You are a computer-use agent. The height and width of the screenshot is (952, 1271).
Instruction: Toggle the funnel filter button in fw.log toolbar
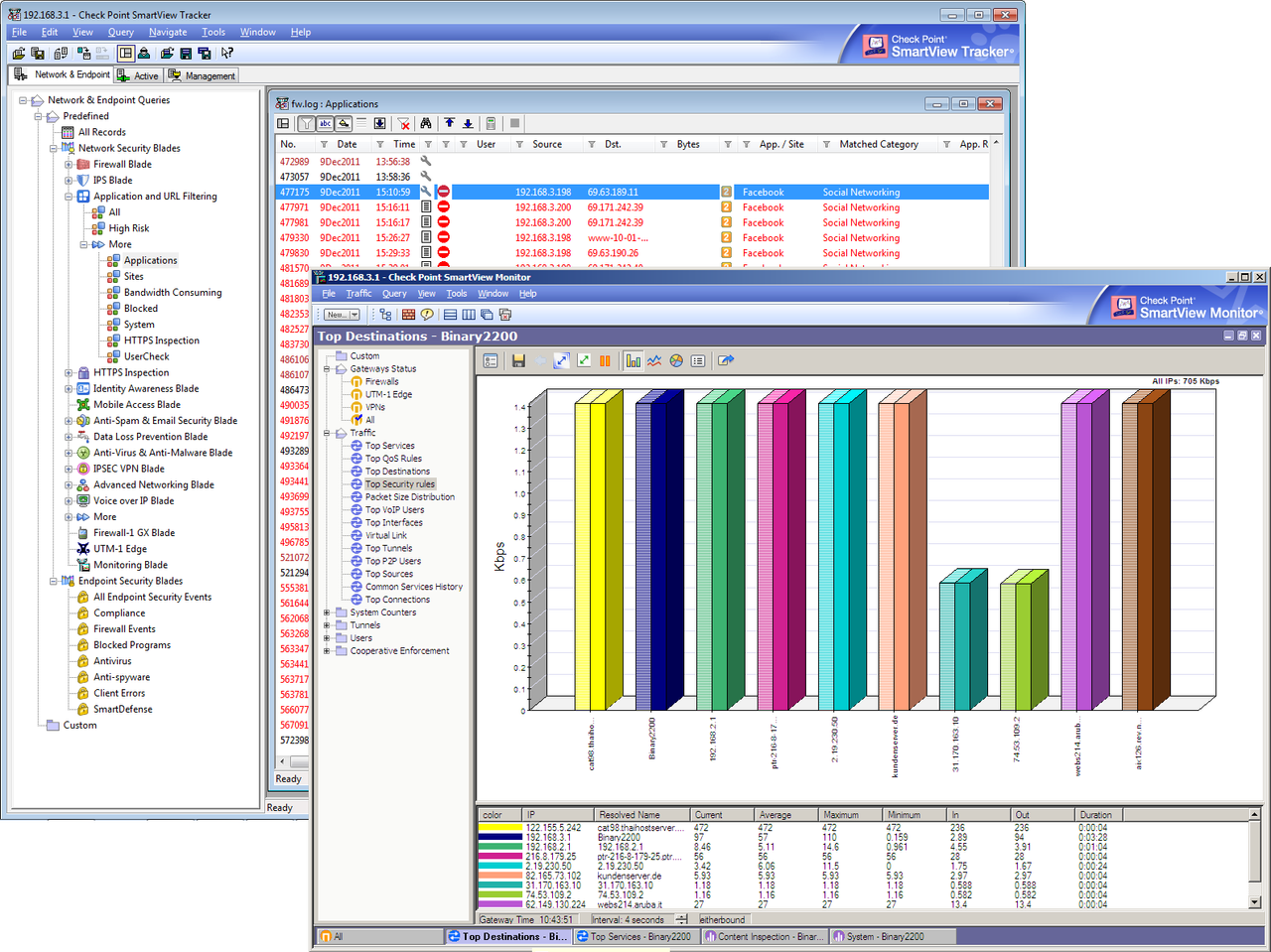(x=307, y=123)
